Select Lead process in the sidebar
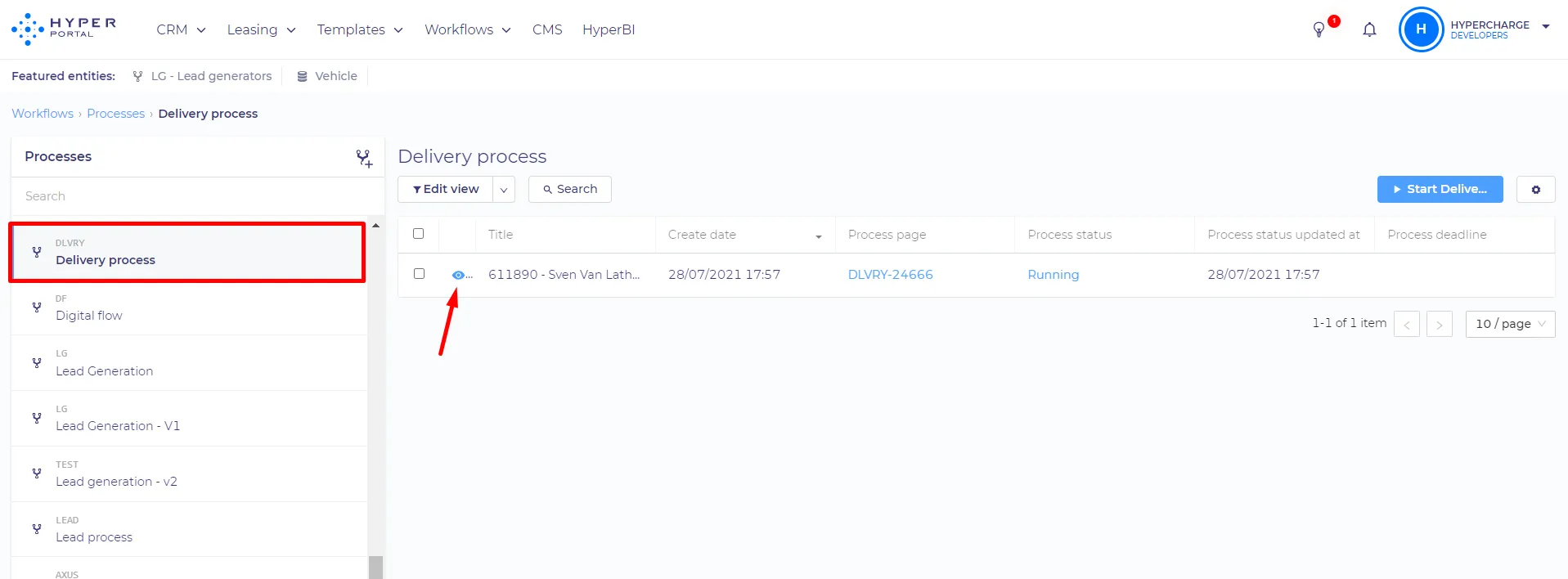This screenshot has height=579, width=1568. 189,529
